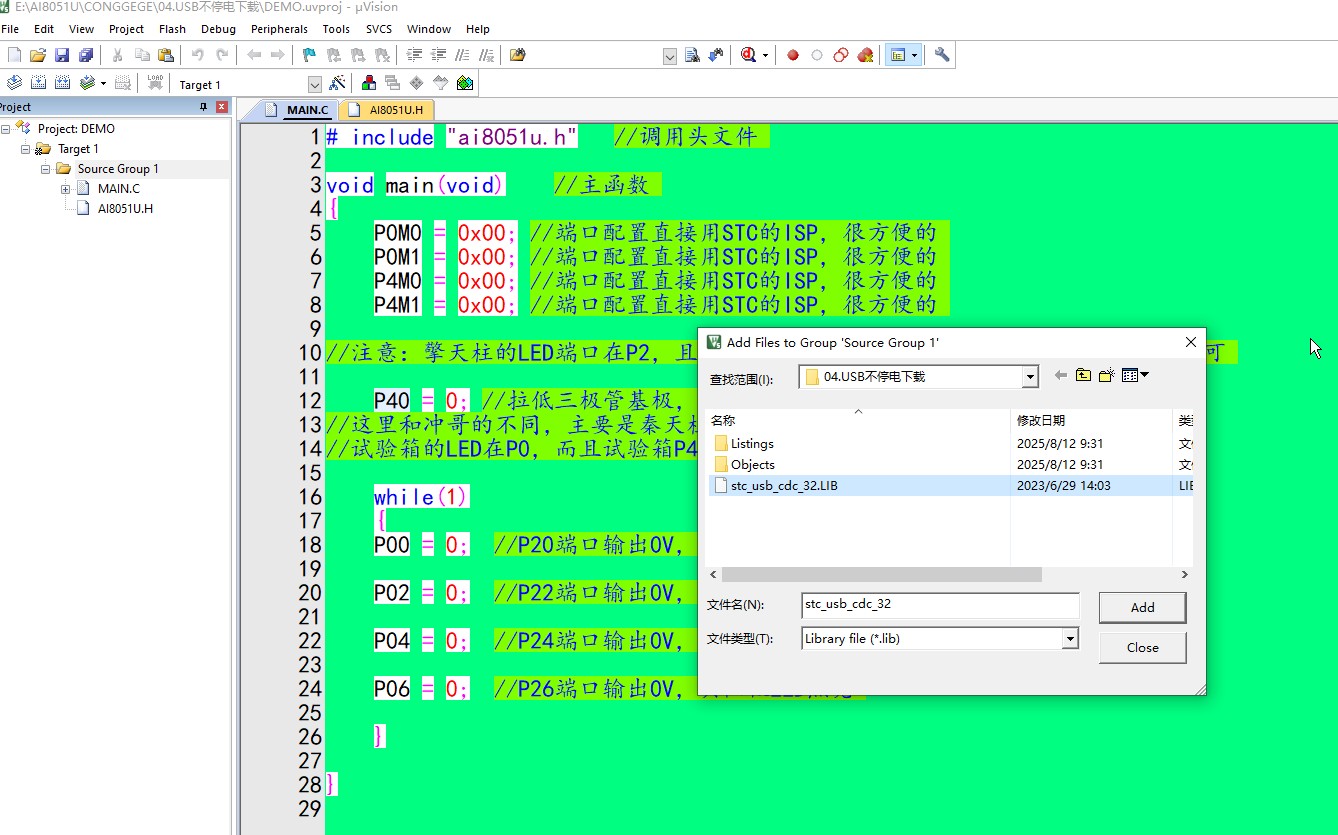The image size is (1338, 835).
Task: Click the Open file toolbar icon
Action: (x=38, y=55)
